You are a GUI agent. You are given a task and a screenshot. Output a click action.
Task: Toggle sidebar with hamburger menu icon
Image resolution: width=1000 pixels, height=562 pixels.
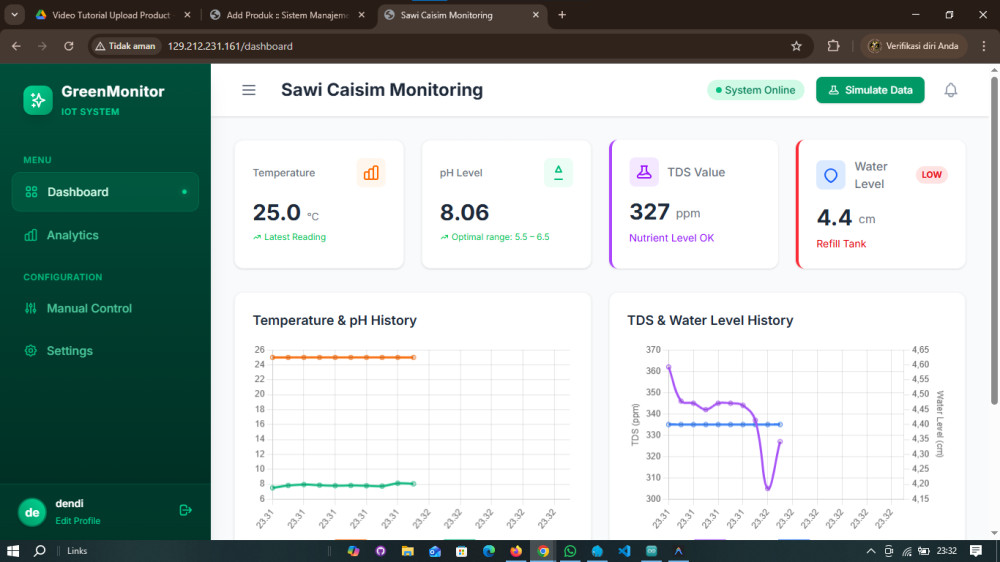pos(249,90)
